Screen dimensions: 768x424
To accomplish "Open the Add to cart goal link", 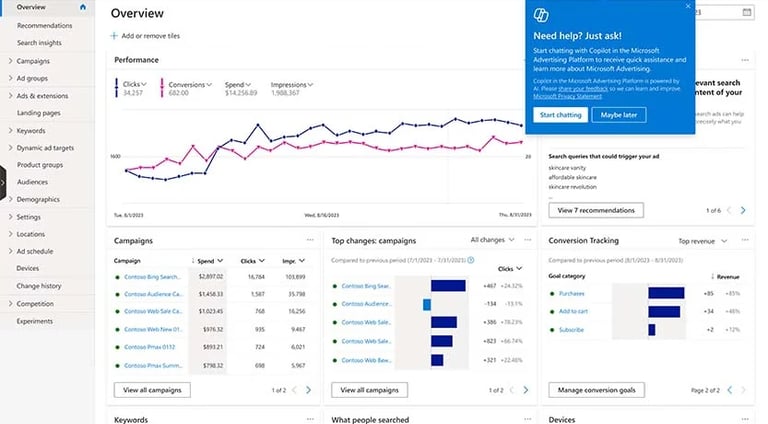I will tap(573, 311).
